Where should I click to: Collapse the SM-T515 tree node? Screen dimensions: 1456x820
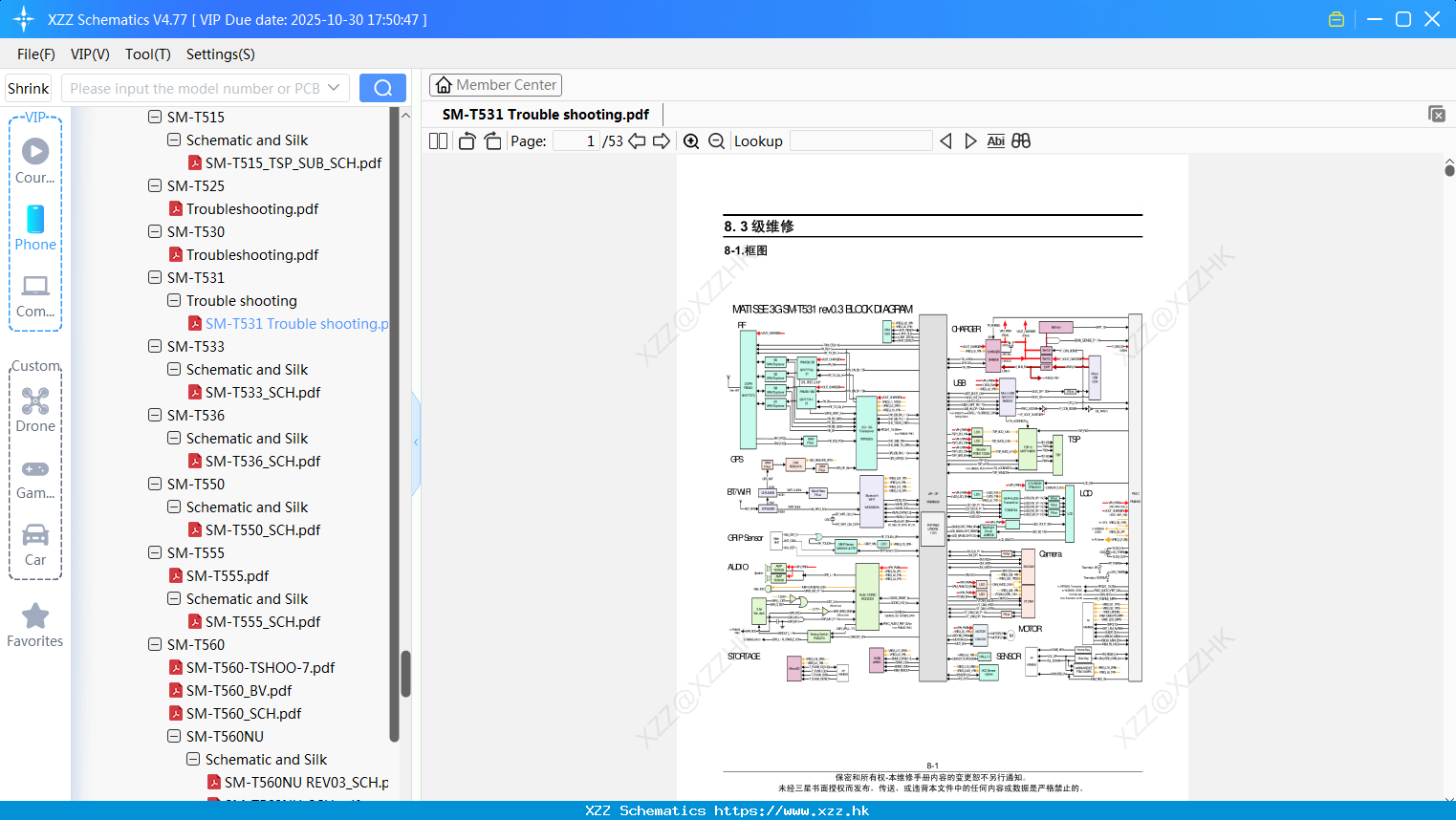tap(155, 117)
